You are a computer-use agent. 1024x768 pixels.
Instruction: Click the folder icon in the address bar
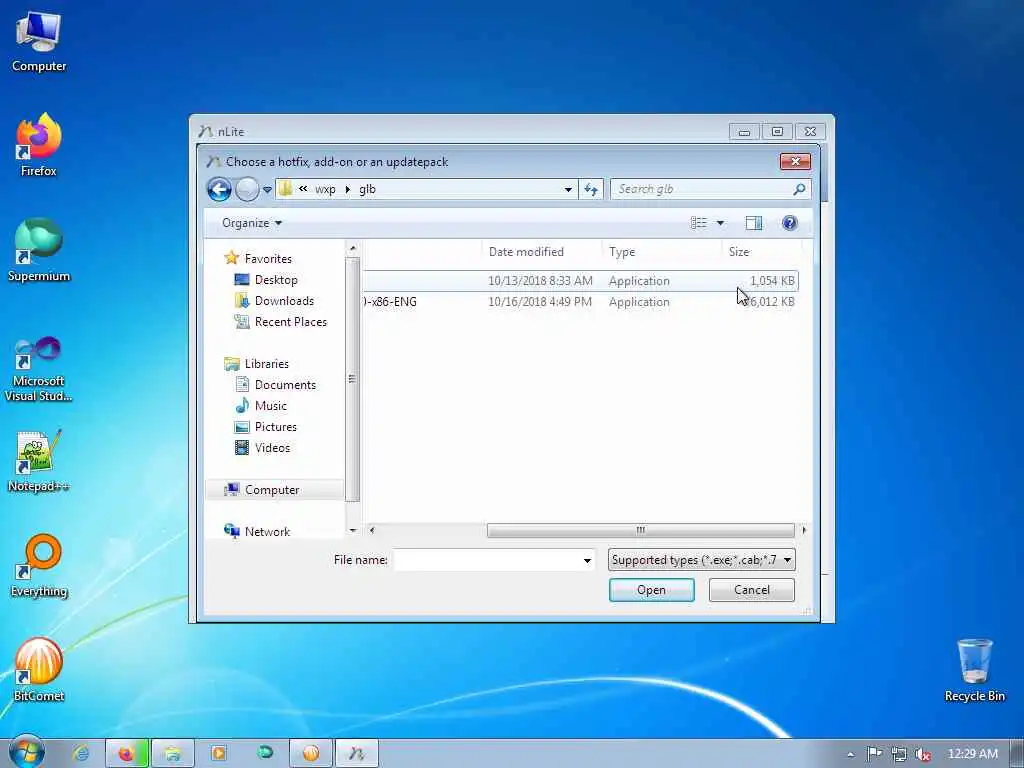tap(285, 189)
